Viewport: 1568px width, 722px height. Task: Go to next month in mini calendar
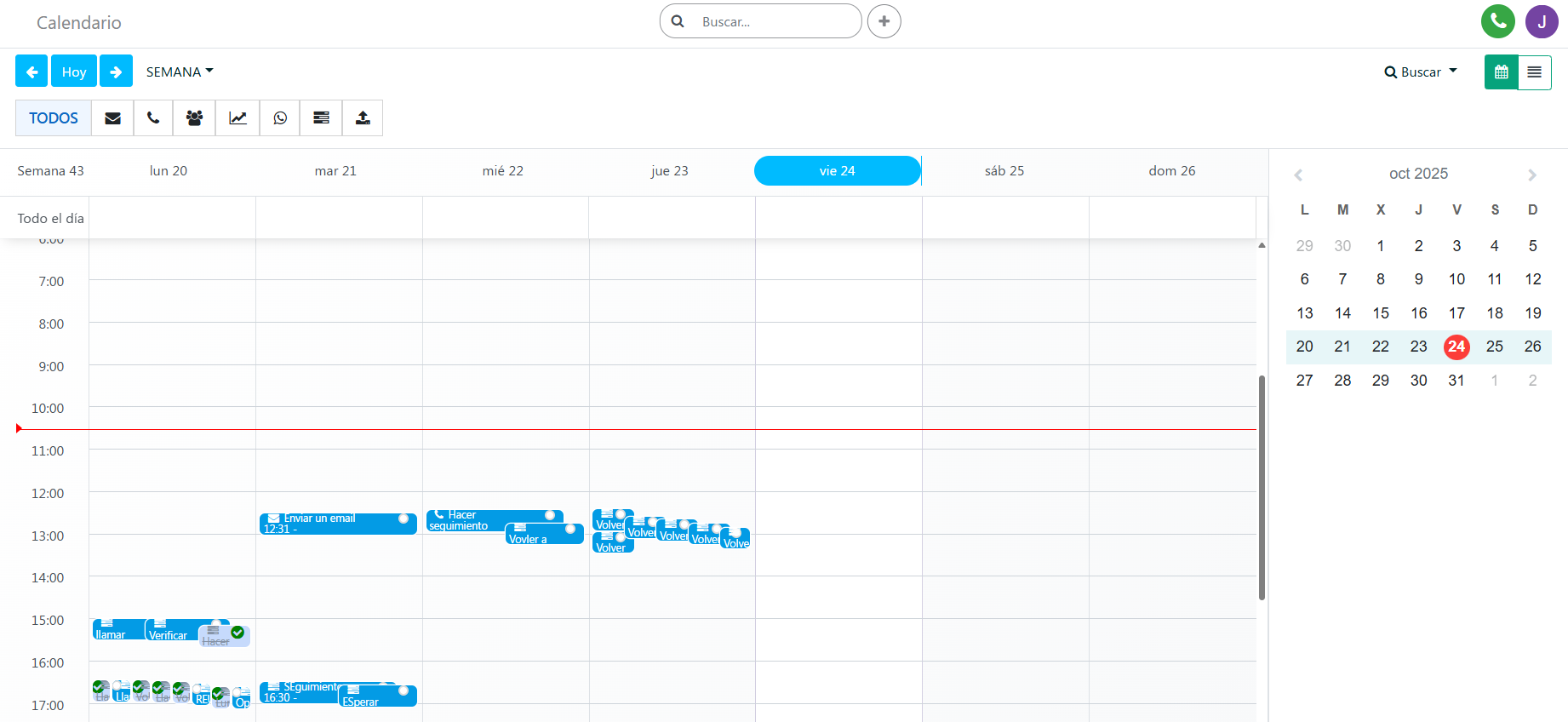pos(1531,175)
